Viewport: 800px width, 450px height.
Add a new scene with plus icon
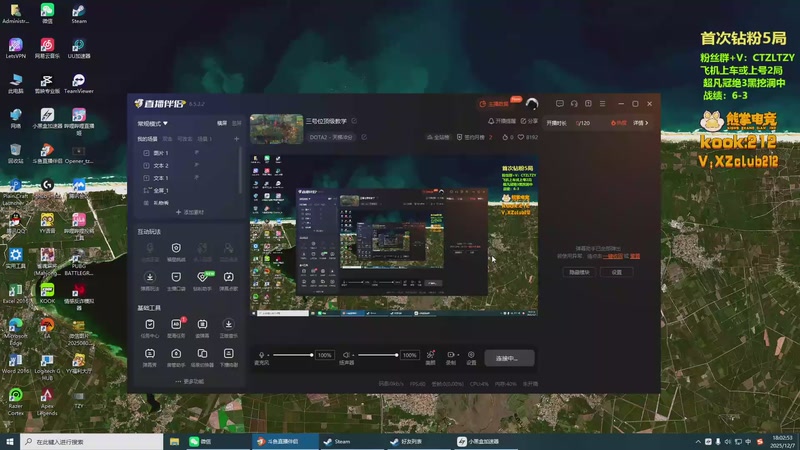[x=236, y=139]
